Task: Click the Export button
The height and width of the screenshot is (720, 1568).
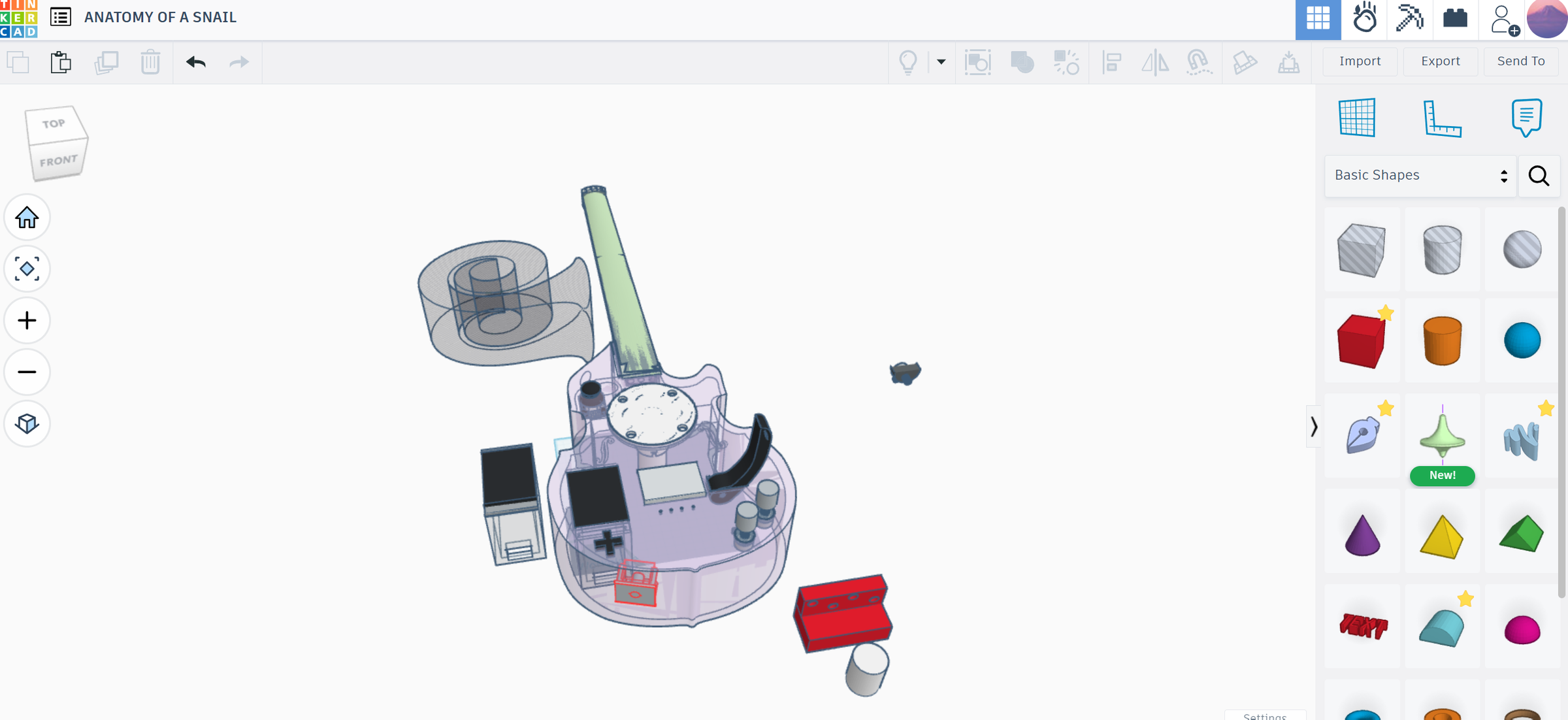Action: 1440,61
